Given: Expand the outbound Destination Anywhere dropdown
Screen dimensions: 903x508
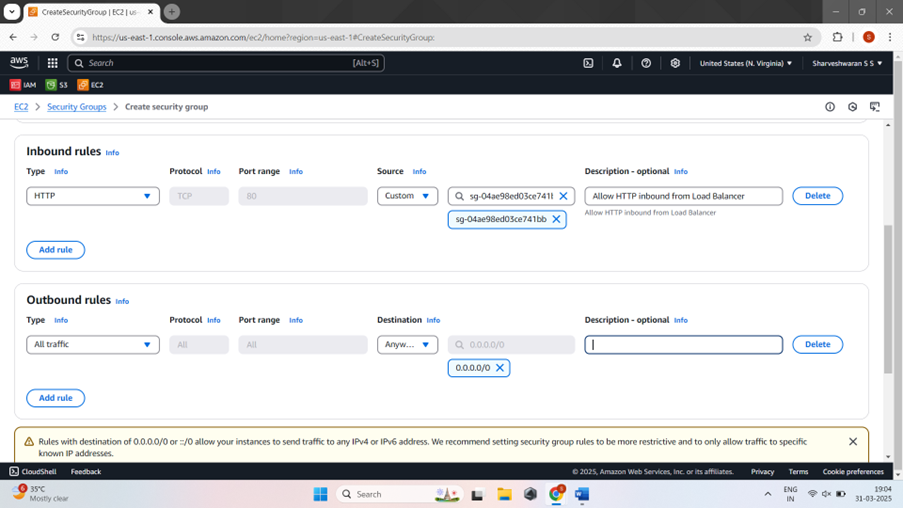Looking at the screenshot, I should click(x=407, y=344).
